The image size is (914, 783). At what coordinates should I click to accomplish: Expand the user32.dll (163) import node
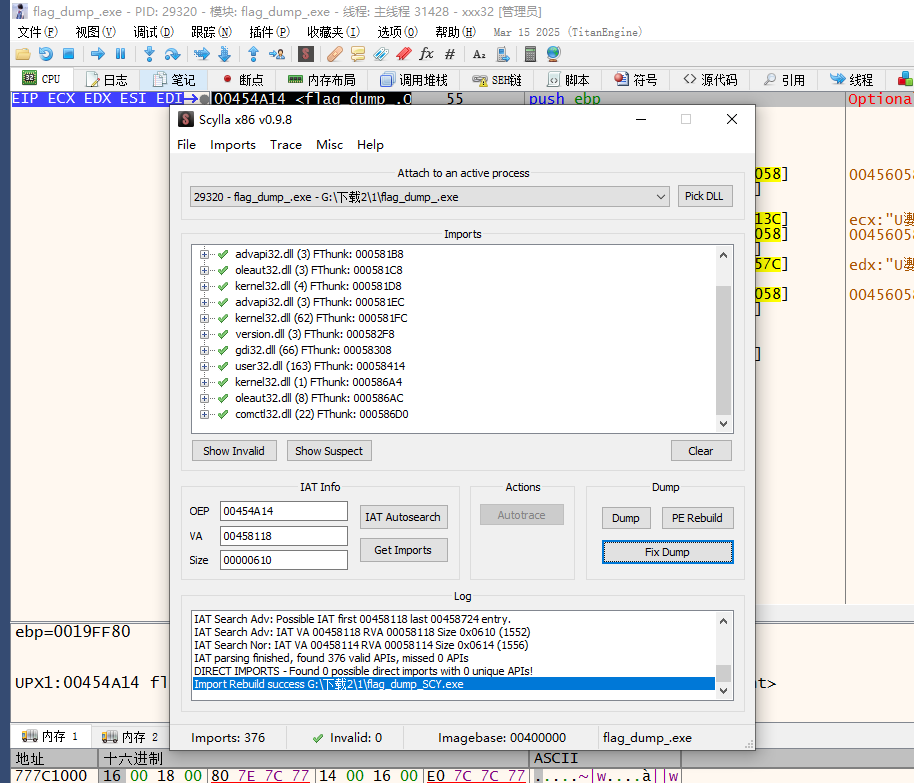coord(205,366)
